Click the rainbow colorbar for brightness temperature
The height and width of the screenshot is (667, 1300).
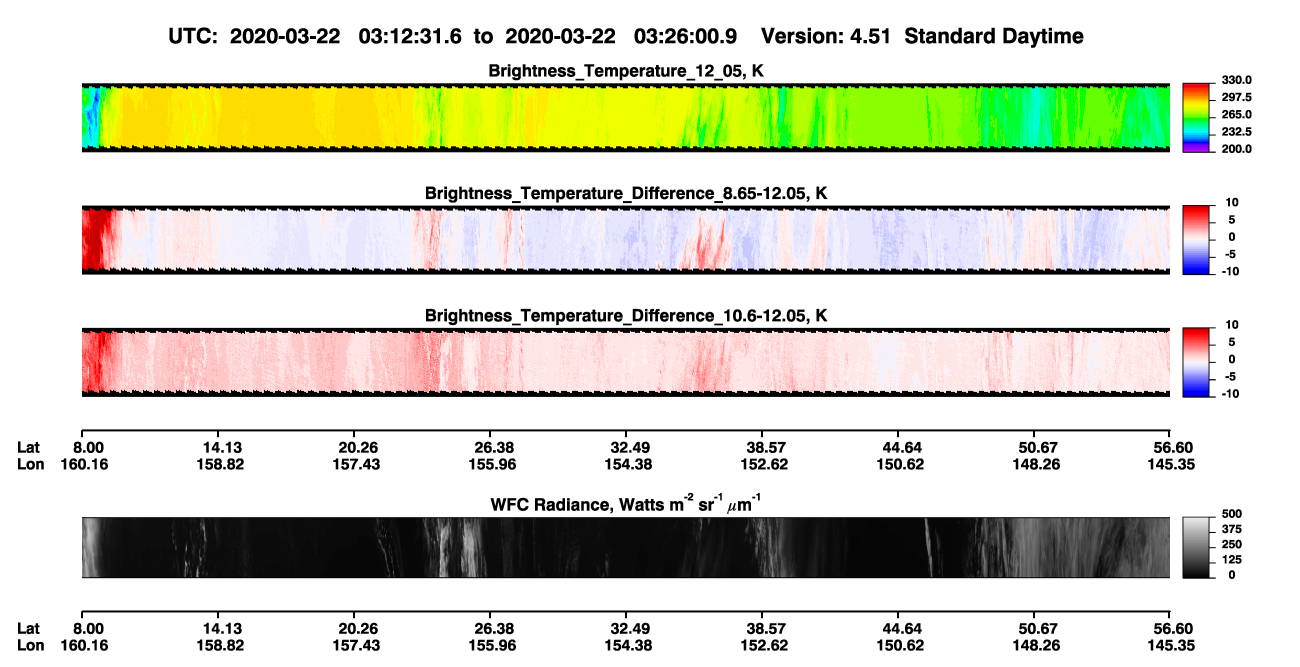1197,117
